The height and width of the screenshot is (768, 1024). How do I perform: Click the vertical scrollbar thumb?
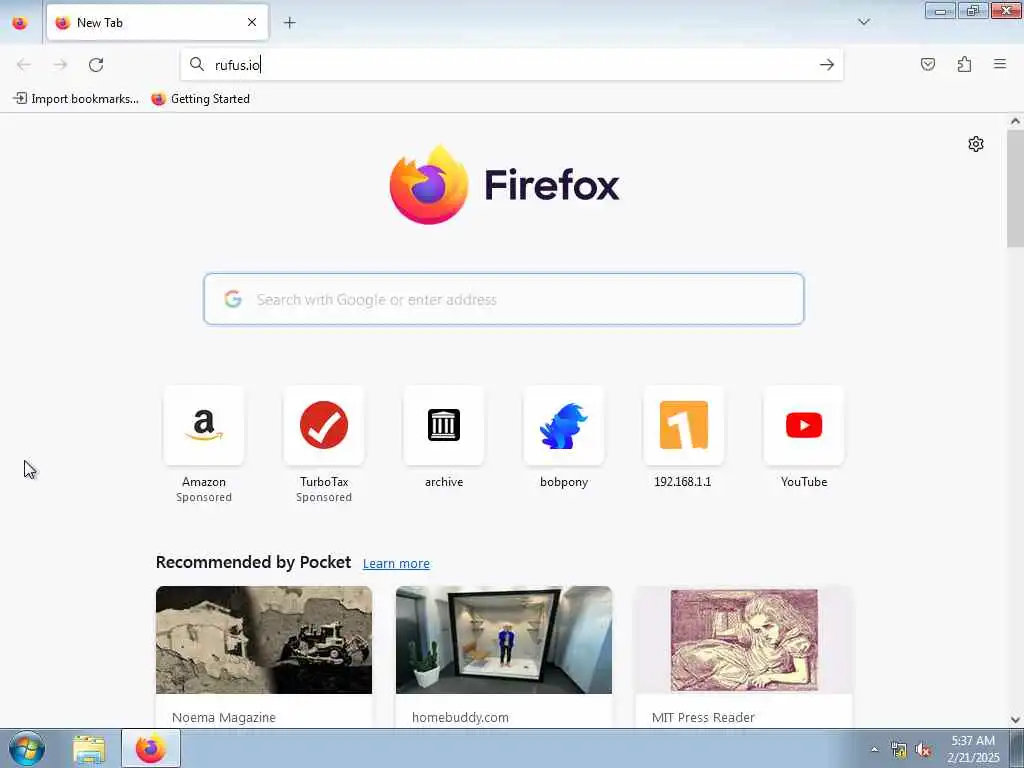[1015, 188]
